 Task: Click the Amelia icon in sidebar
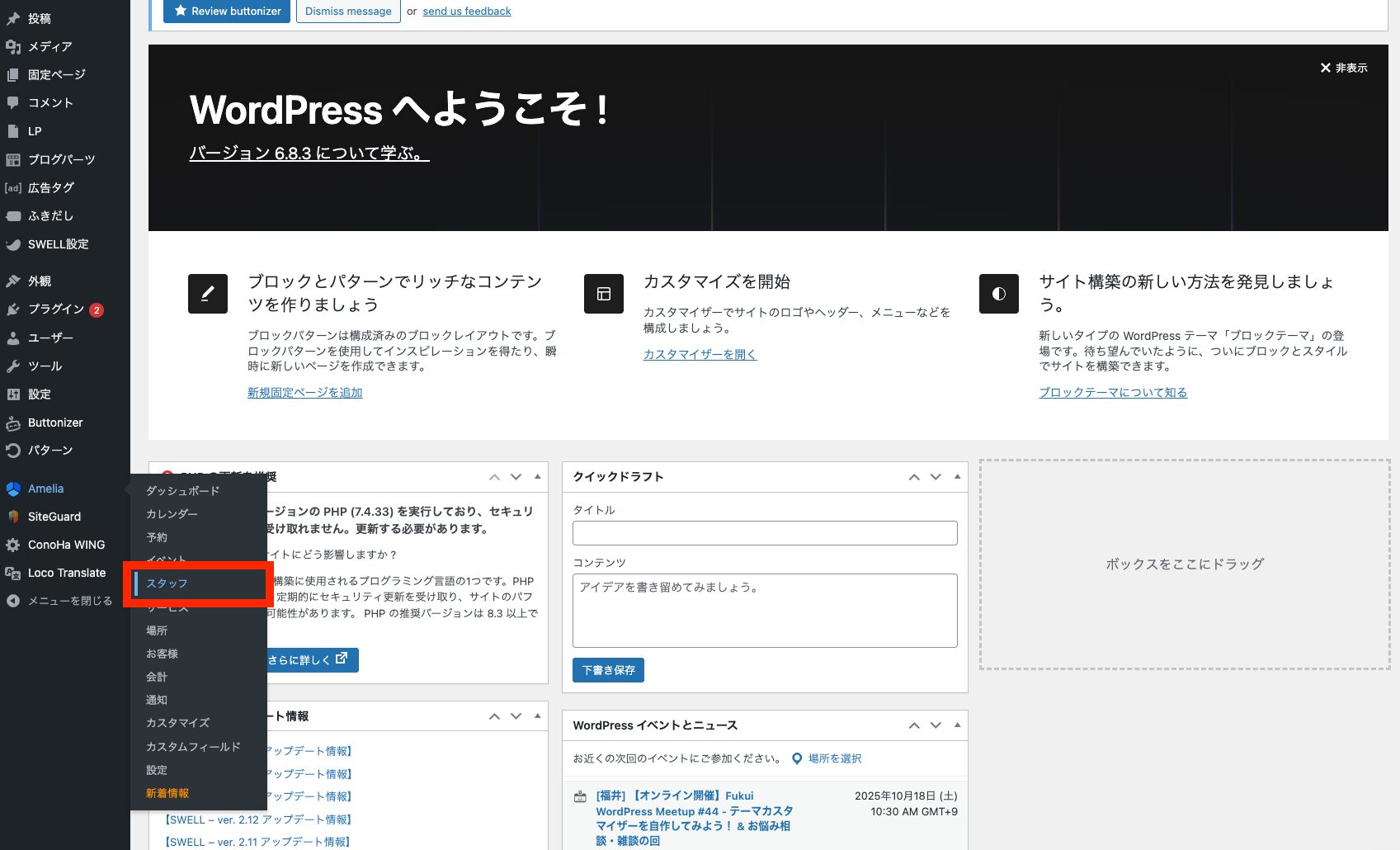click(13, 489)
